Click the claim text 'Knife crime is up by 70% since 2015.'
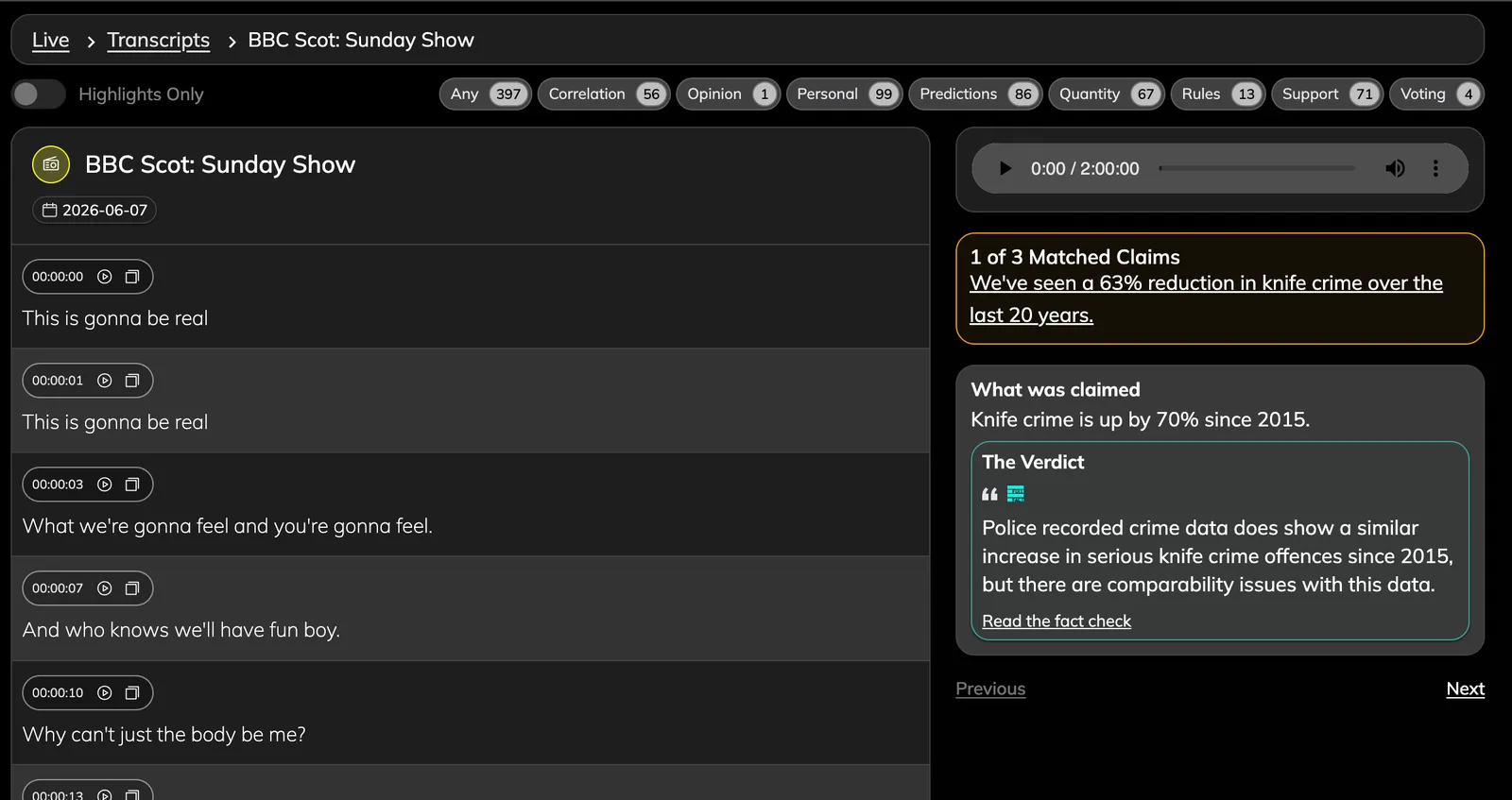 (x=1141, y=419)
